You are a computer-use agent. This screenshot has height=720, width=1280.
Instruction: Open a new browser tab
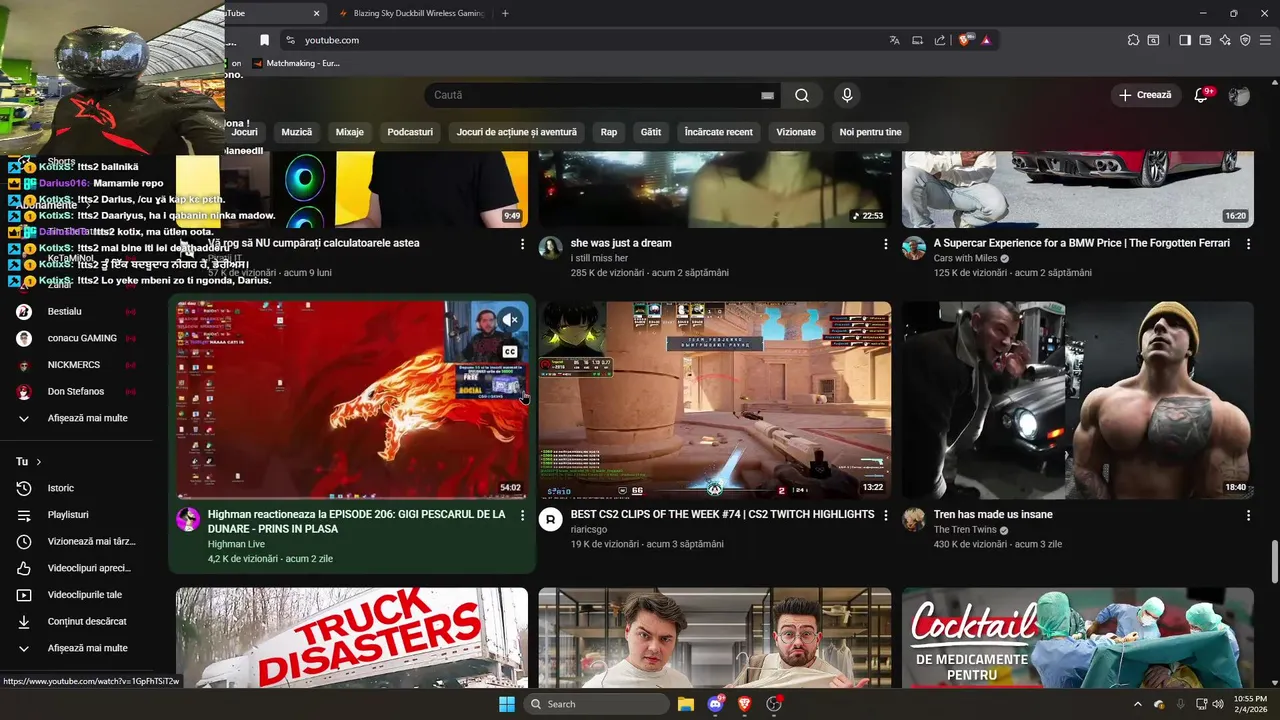coord(505,13)
